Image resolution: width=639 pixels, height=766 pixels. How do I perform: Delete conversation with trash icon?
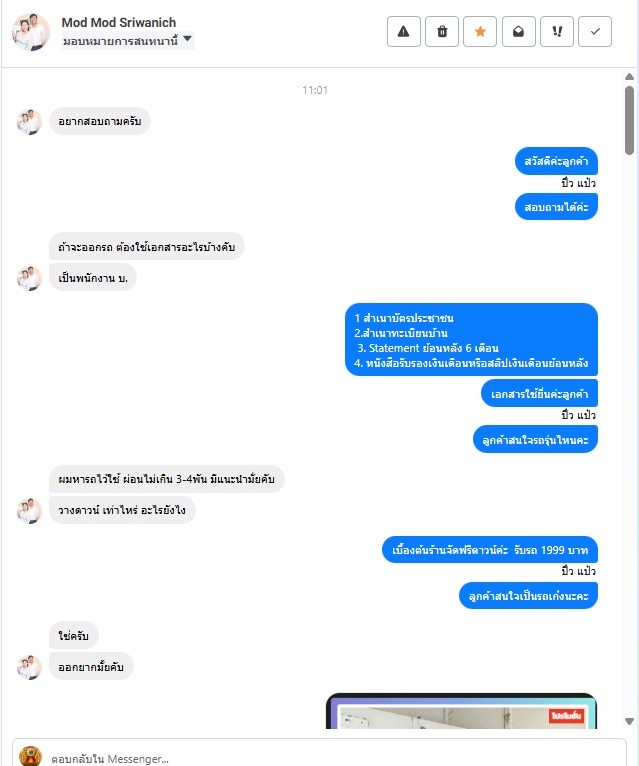click(442, 32)
